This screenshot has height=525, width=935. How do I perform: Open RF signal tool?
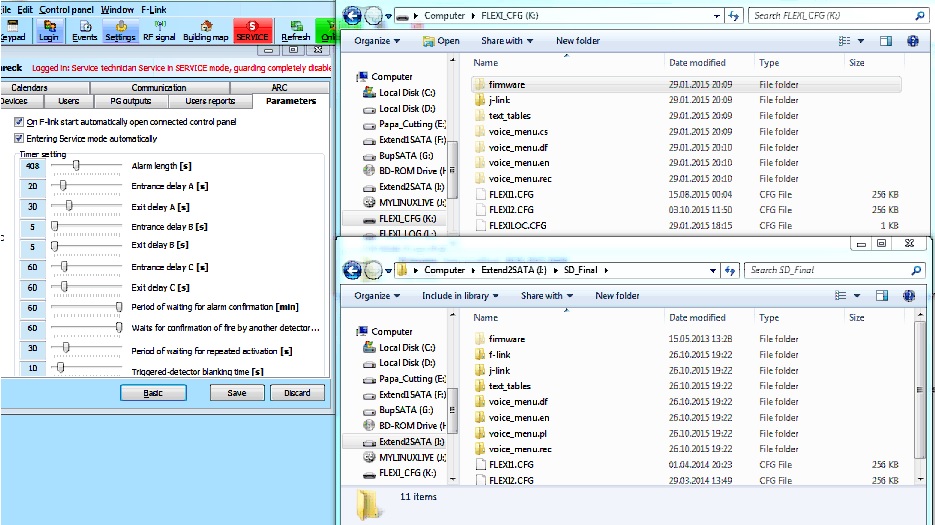[159, 31]
